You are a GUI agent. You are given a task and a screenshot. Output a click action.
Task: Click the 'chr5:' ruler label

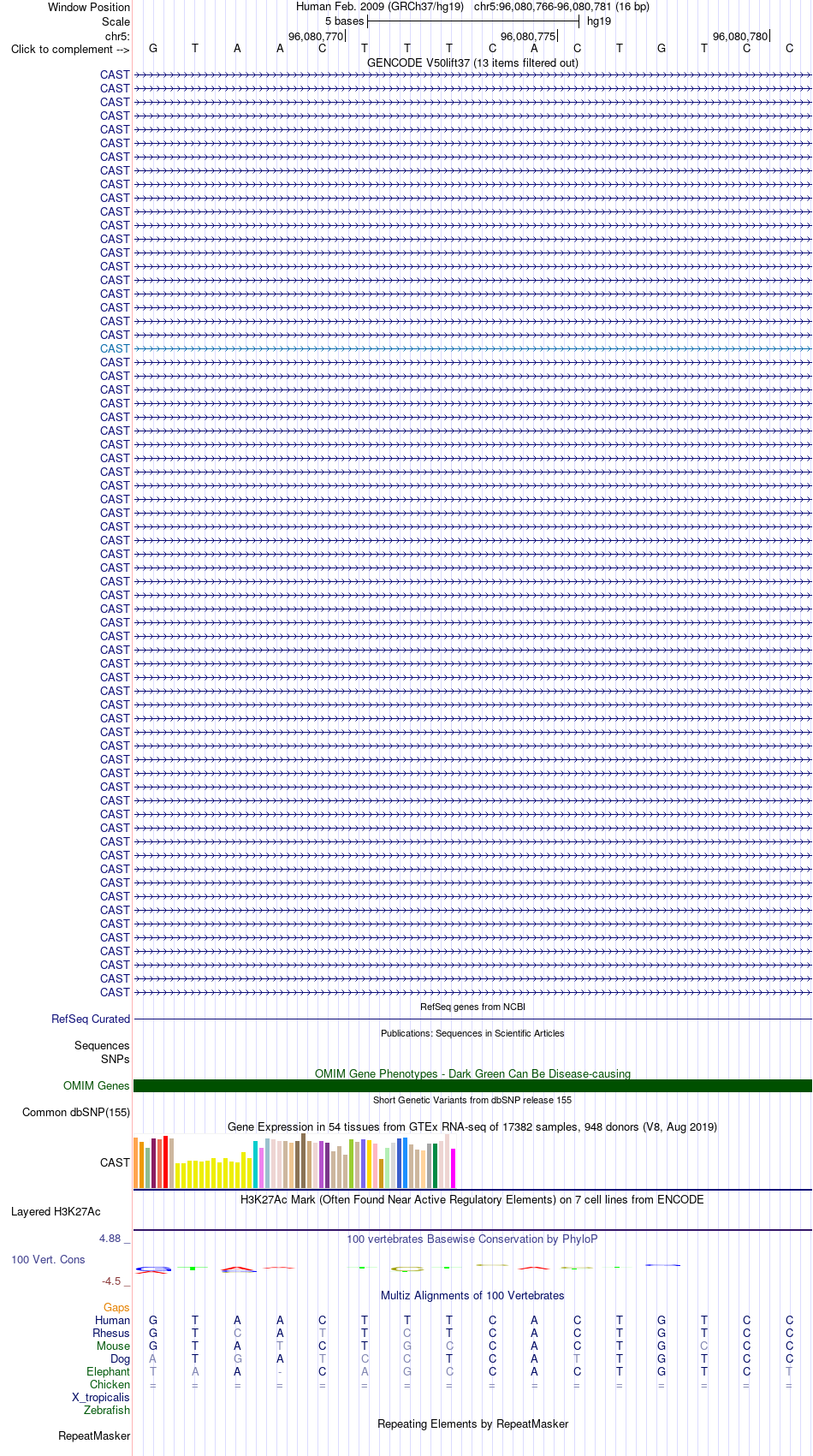[x=118, y=36]
